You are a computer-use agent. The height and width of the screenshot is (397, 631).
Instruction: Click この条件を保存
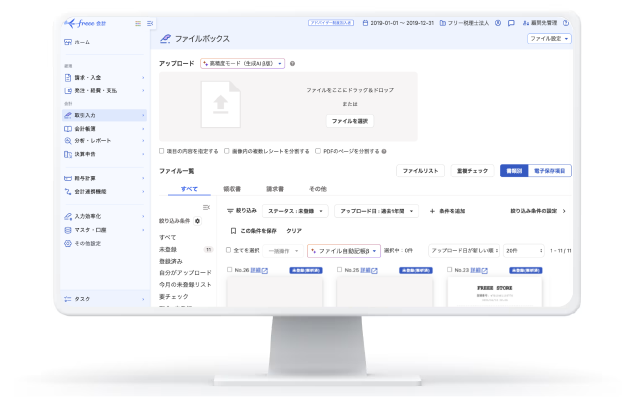pos(254,231)
